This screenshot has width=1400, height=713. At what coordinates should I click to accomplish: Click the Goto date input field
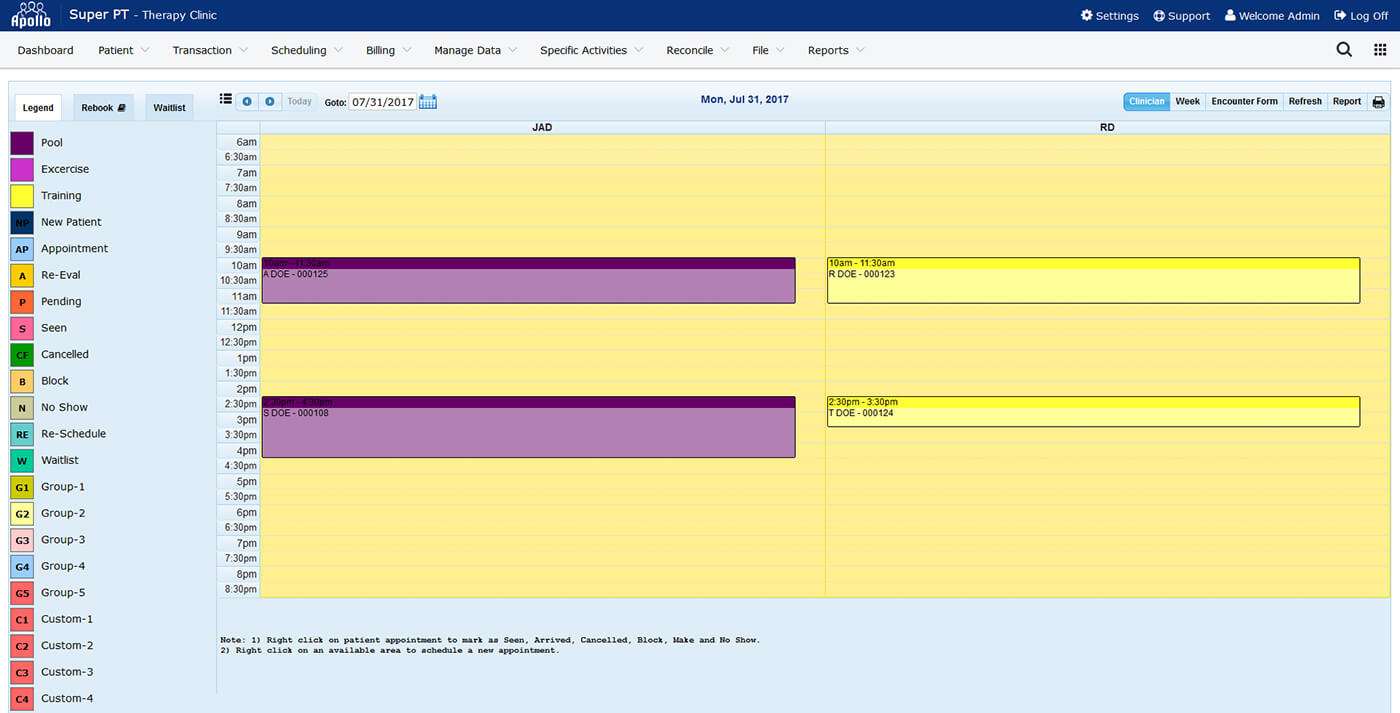(x=382, y=102)
